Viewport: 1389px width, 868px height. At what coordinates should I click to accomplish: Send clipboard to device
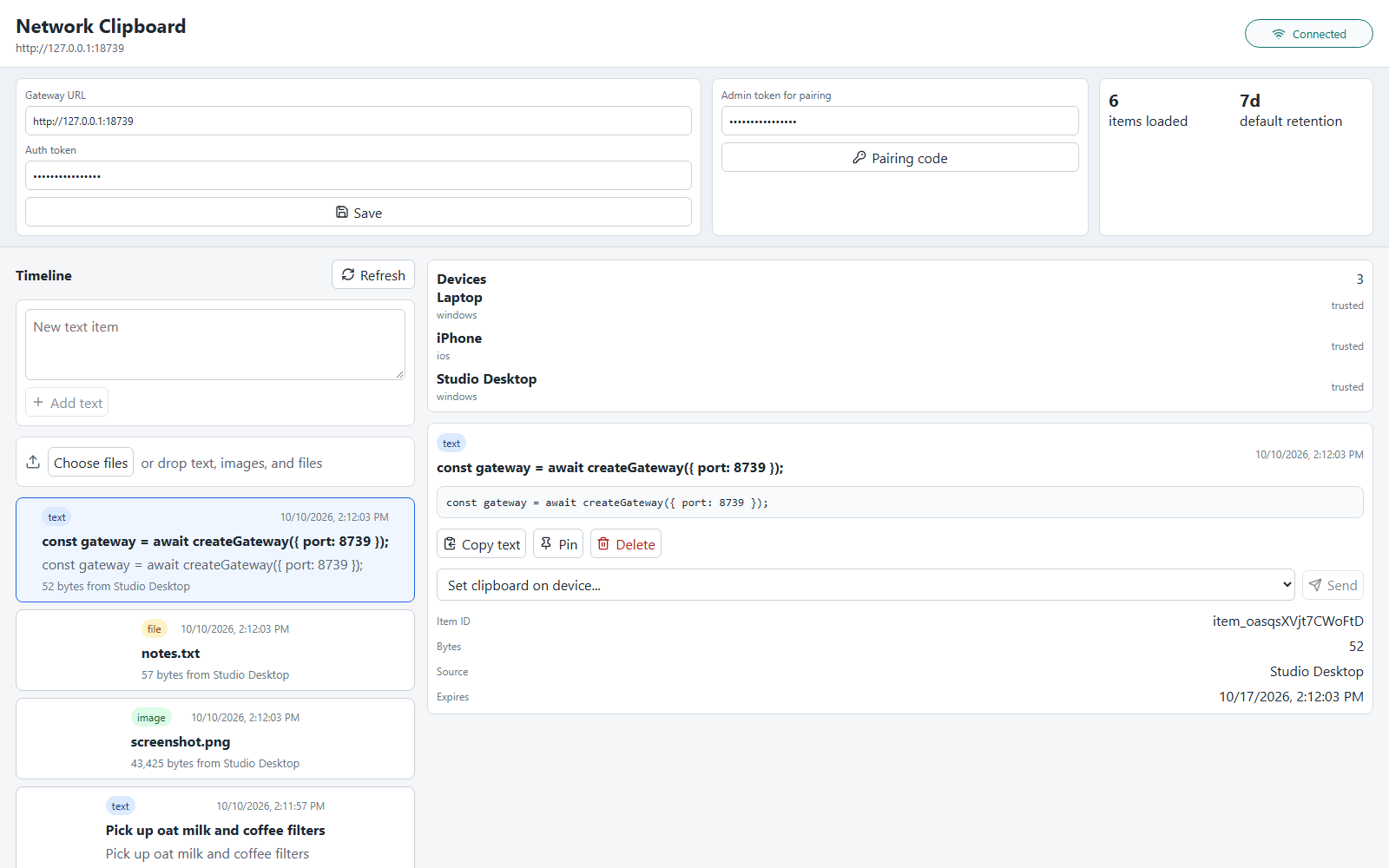tap(1333, 585)
